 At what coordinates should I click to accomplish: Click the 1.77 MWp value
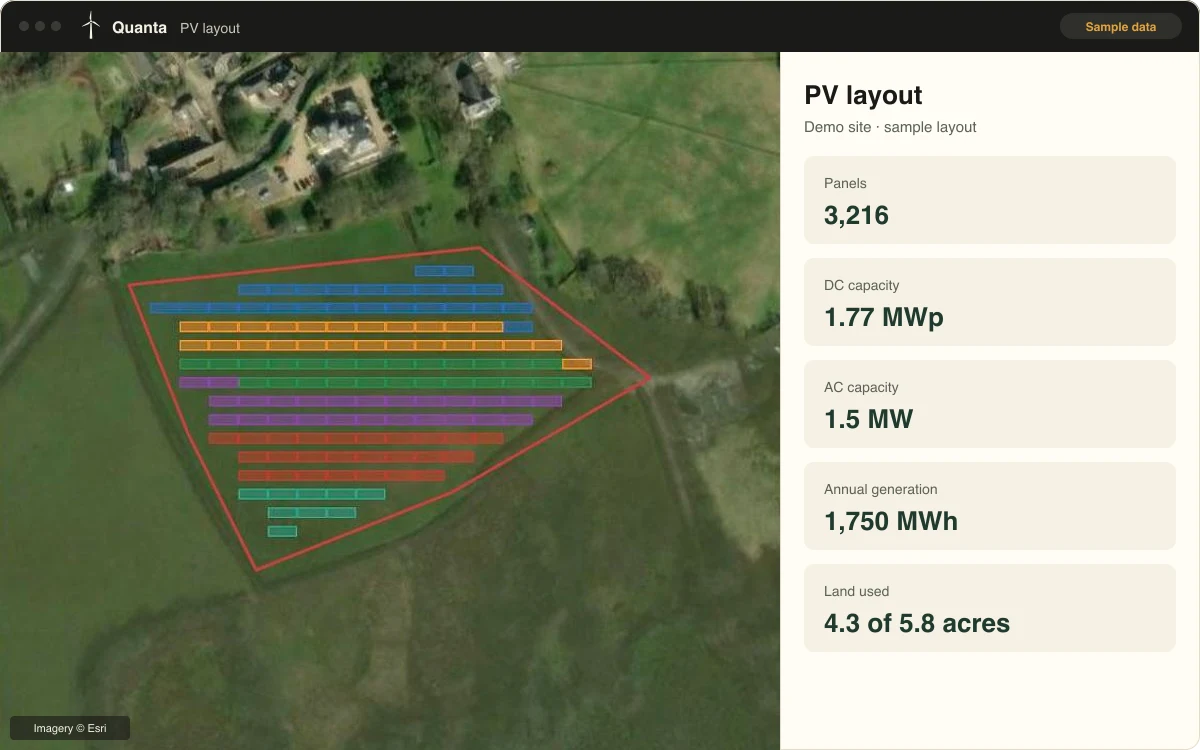(x=883, y=317)
